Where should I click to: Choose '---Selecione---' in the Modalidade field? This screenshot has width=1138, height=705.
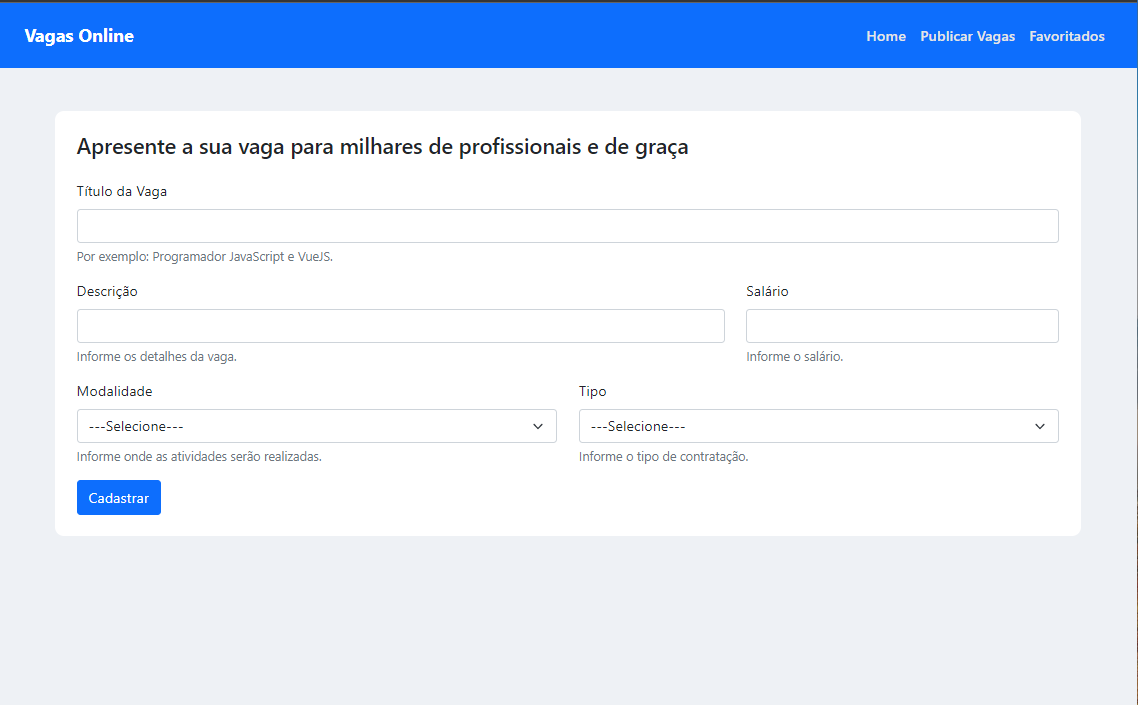pos(316,426)
